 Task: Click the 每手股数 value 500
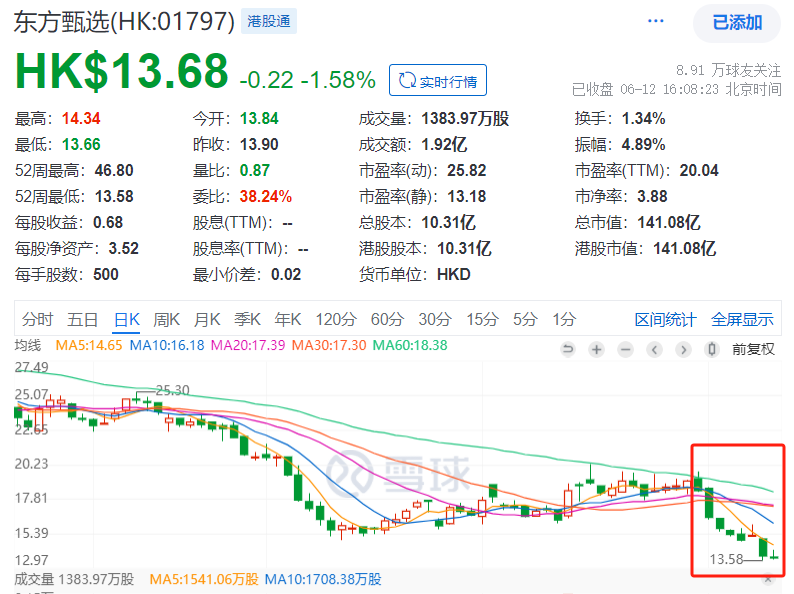[106, 274]
